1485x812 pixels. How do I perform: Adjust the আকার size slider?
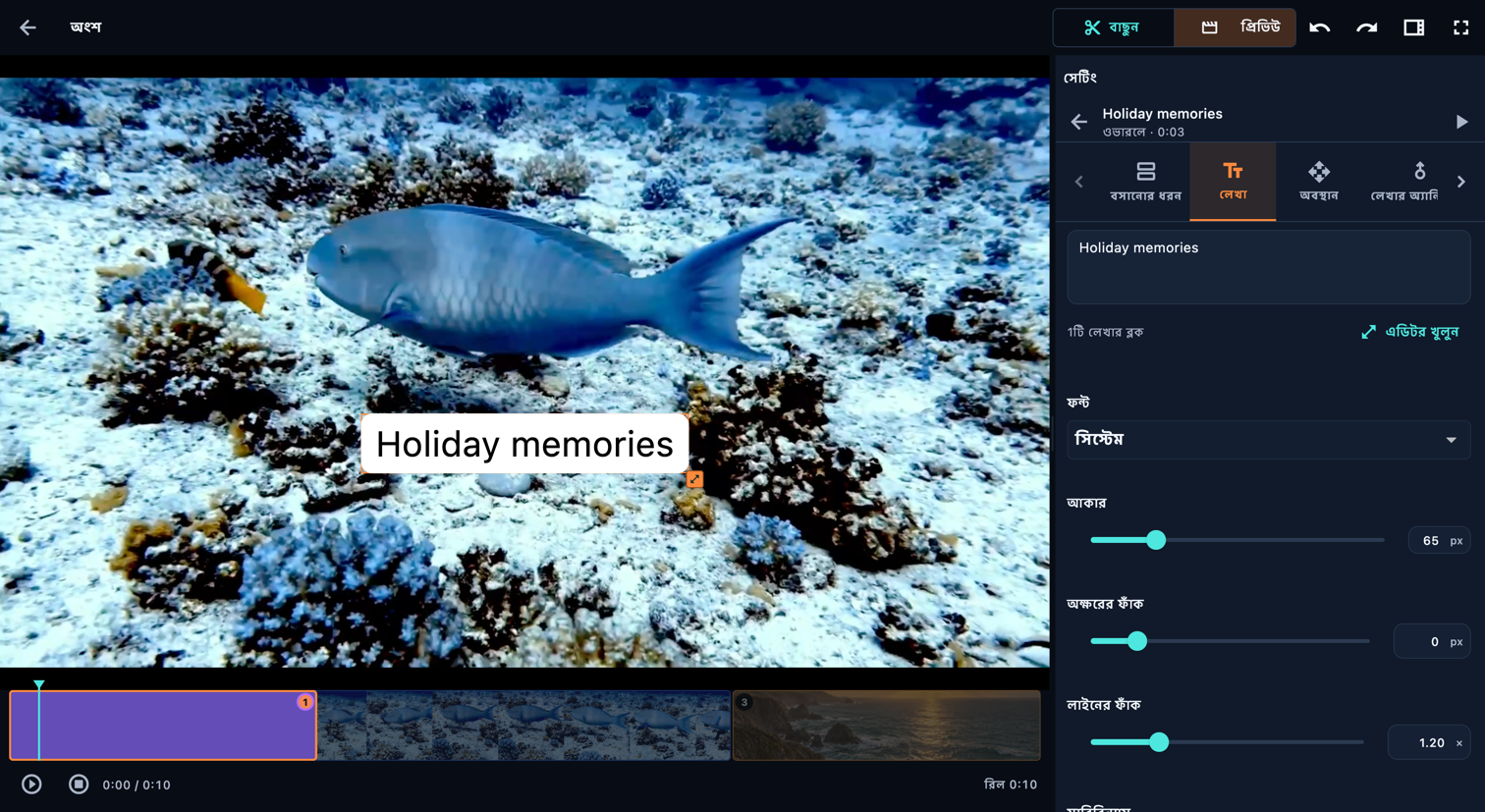[x=1237, y=540]
